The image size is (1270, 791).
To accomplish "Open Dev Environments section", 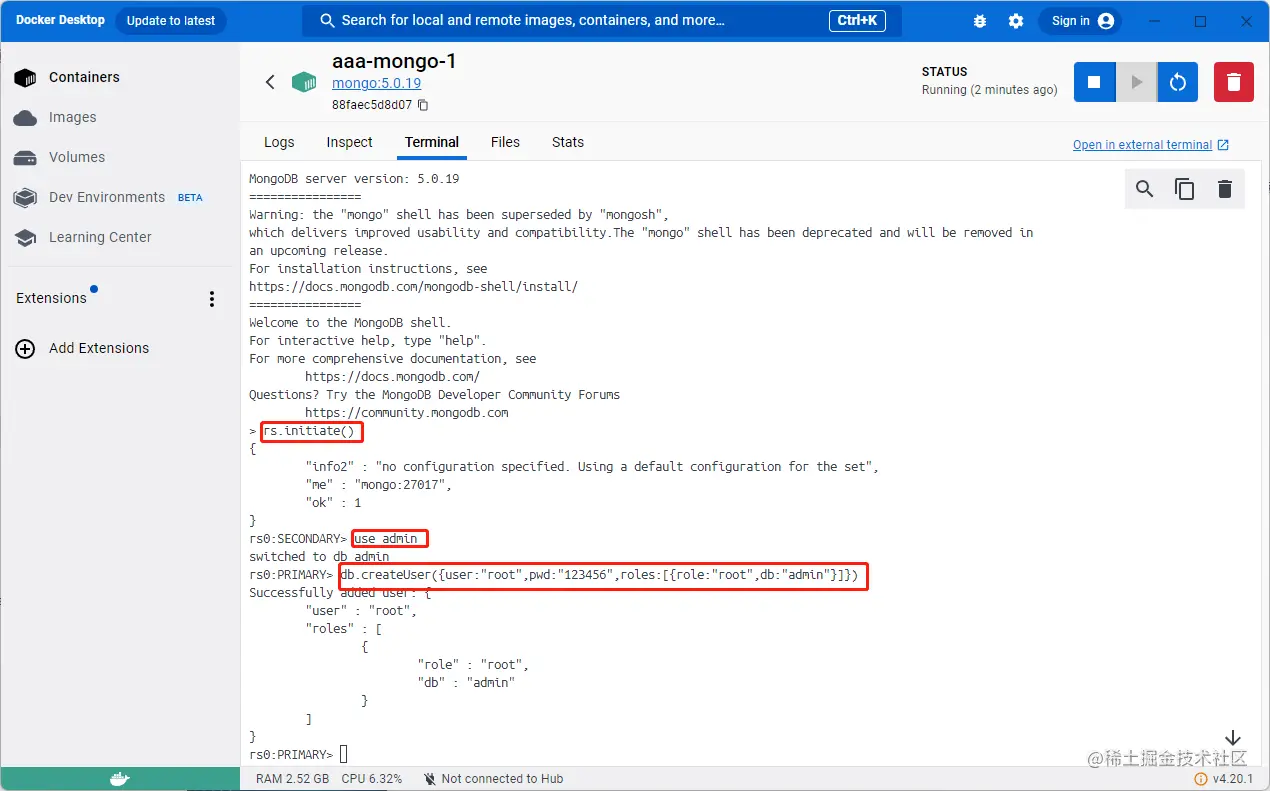I will click(107, 197).
